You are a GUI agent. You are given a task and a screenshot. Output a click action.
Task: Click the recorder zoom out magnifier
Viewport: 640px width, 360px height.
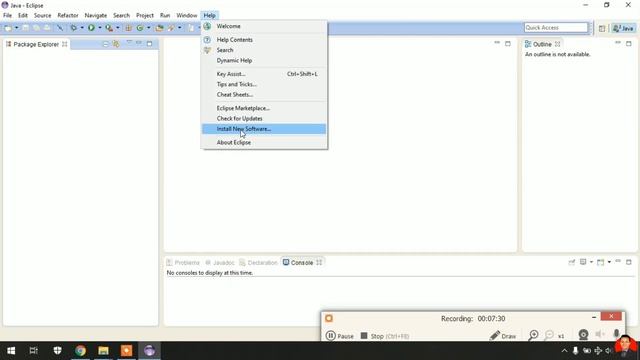(x=549, y=336)
